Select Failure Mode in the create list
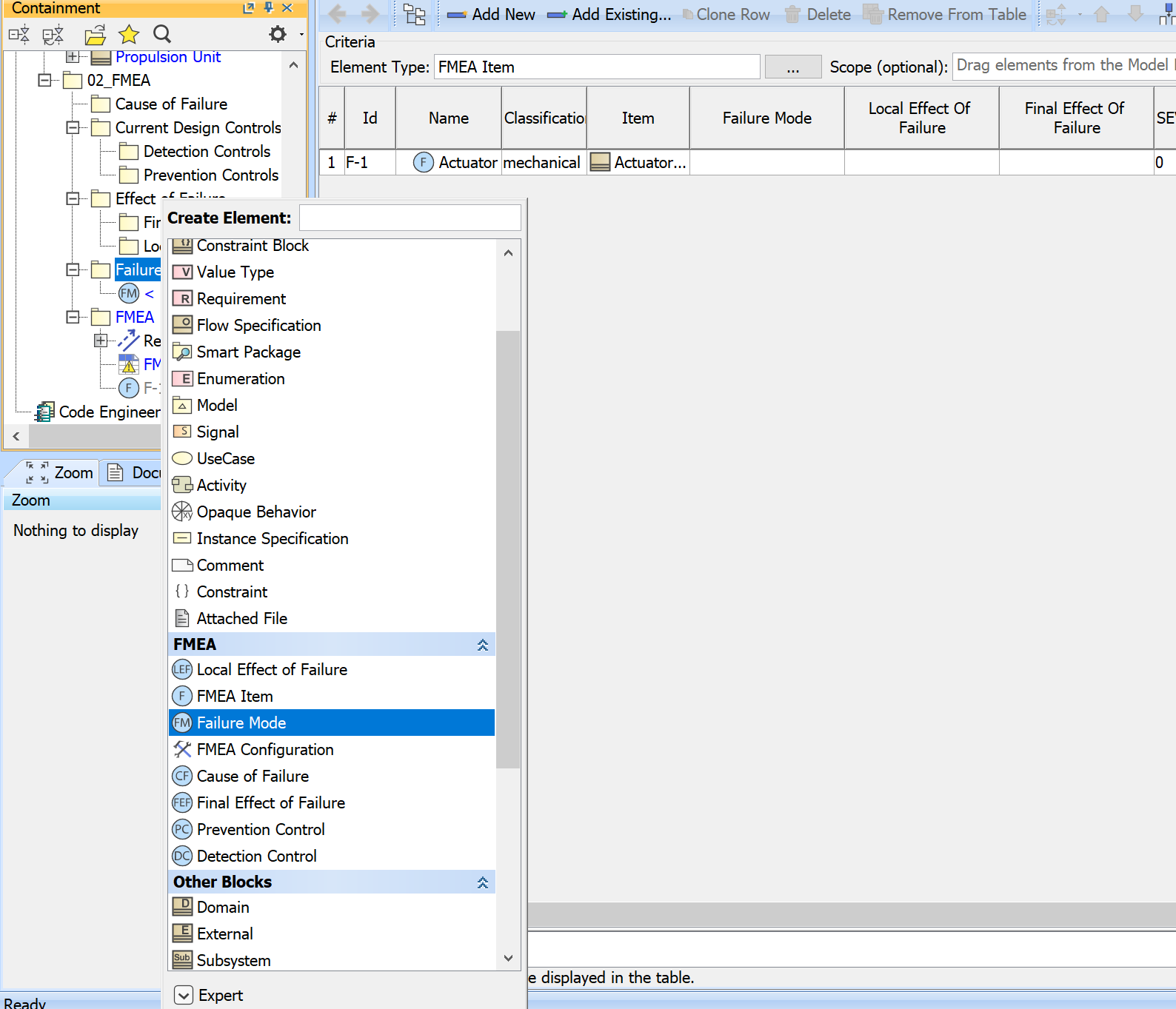Image resolution: width=1176 pixels, height=1009 pixels. click(332, 723)
